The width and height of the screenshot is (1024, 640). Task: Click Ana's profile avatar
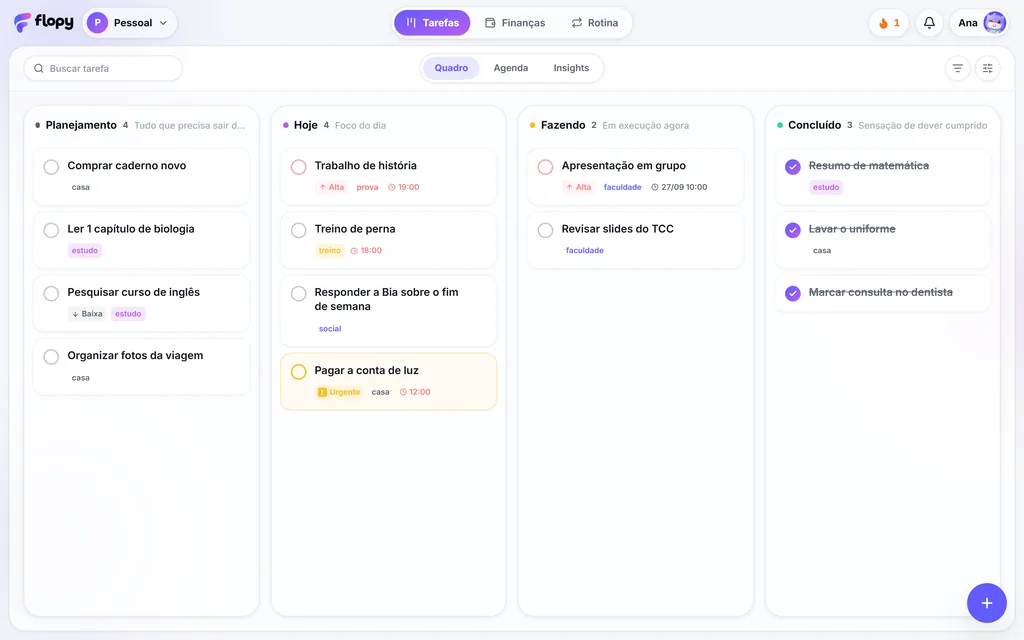(x=995, y=23)
